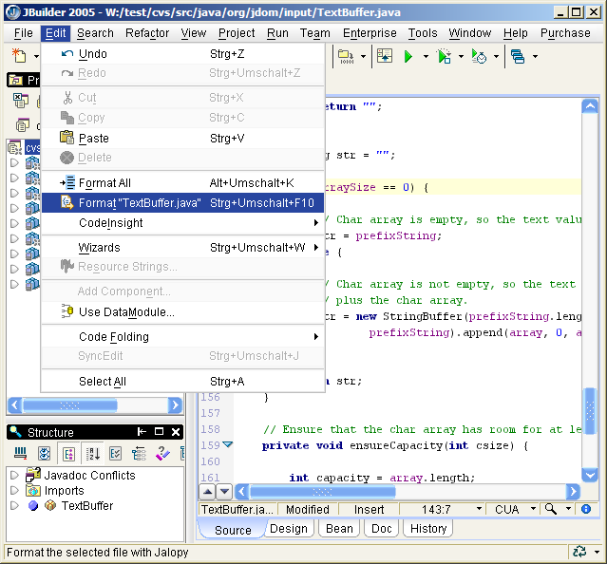Click the first Structure toolbar icon
The image size is (607, 564).
(20, 453)
